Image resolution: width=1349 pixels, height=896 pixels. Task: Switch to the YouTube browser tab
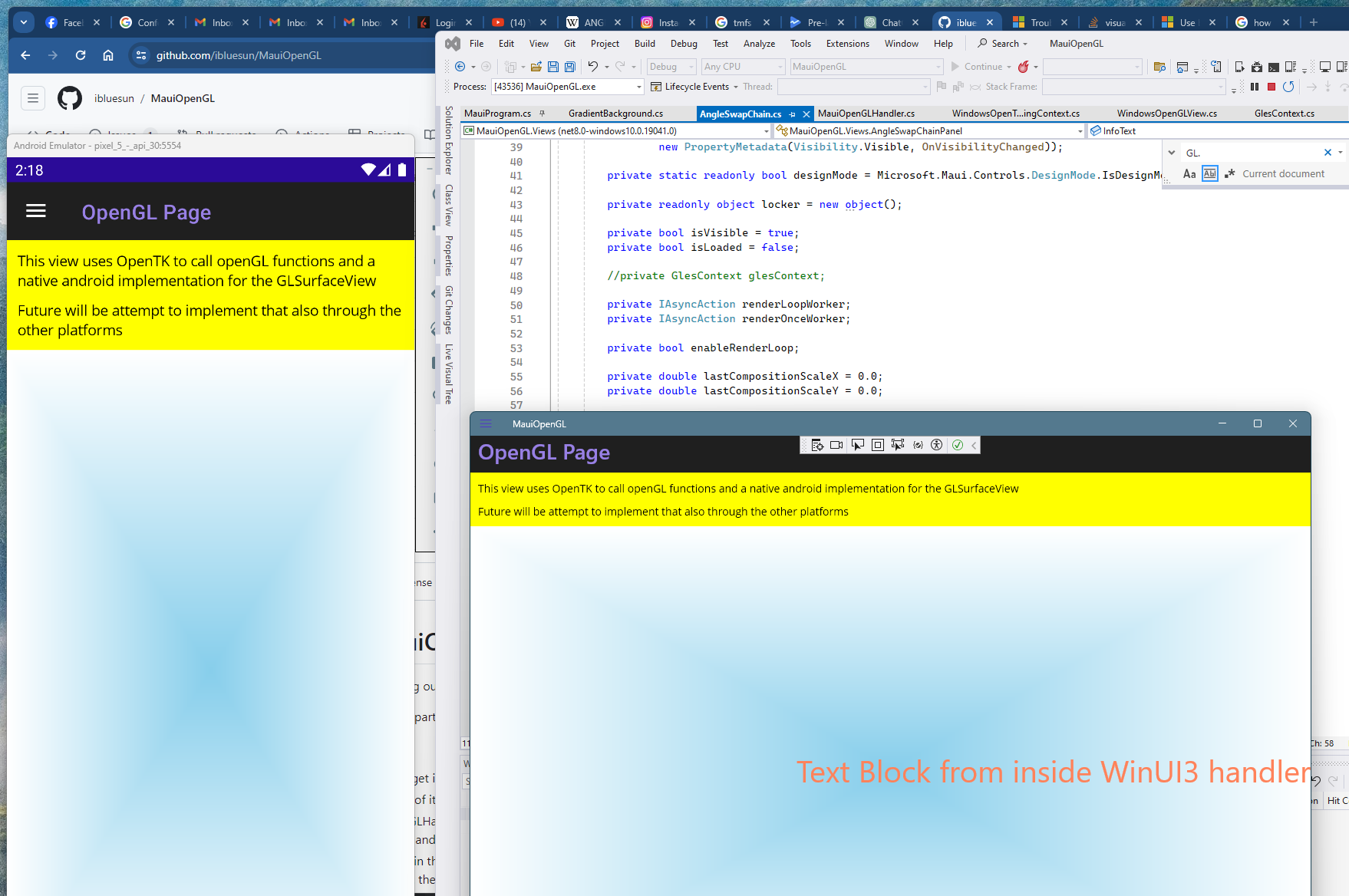click(519, 22)
